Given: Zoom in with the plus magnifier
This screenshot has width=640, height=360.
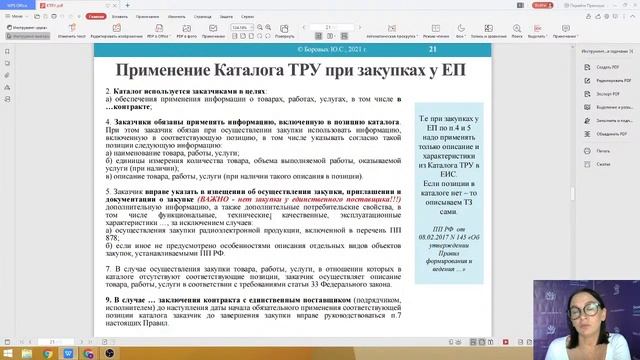Looking at the screenshot, I should click(268, 27).
